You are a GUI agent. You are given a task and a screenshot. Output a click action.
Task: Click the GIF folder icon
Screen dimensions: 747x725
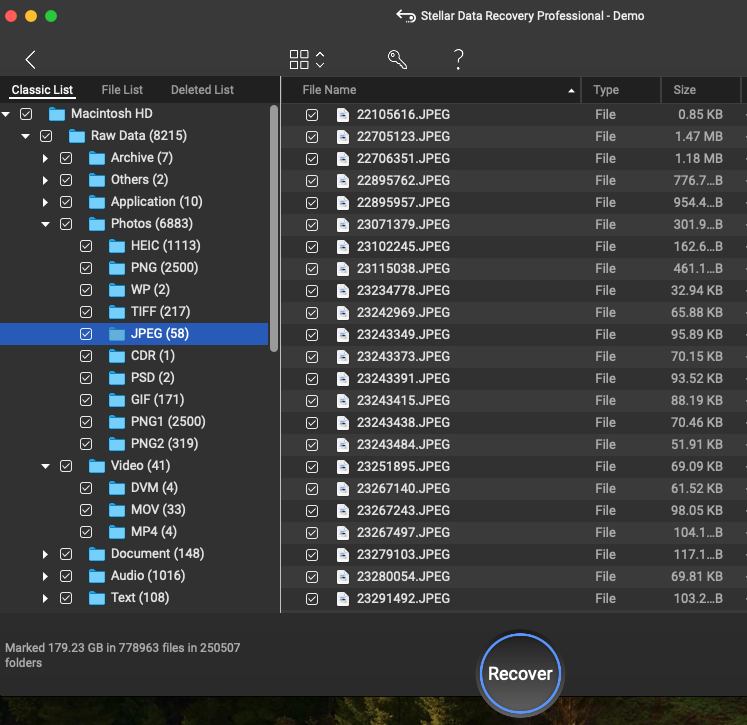pyautogui.click(x=117, y=400)
